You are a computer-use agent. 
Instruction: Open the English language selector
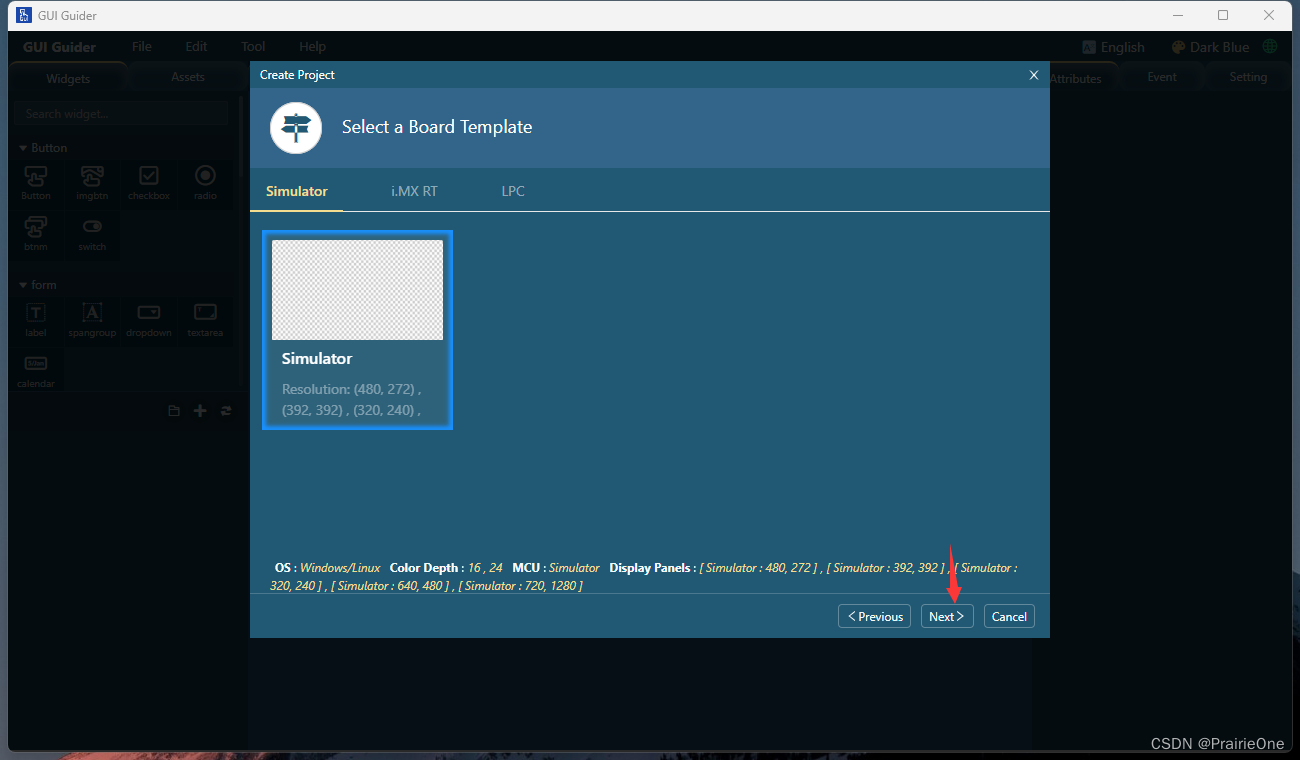[1113, 47]
